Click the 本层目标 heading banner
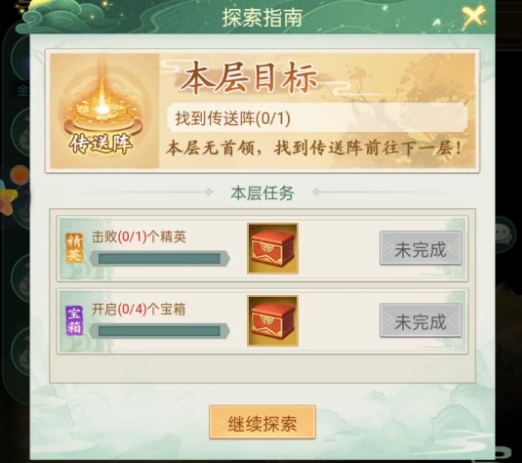522x463 pixels. pos(249,78)
